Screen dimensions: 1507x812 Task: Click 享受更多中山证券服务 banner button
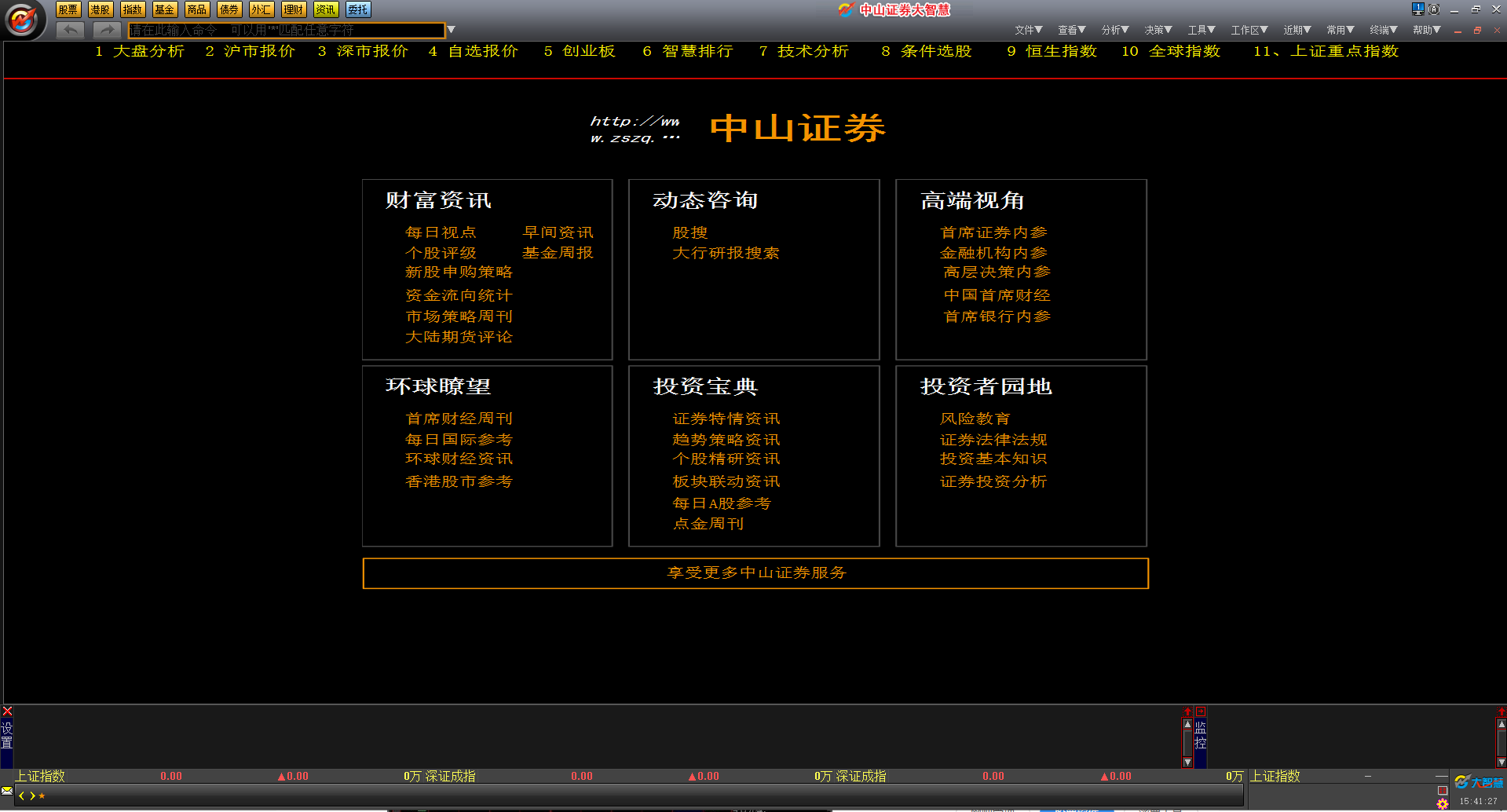[755, 573]
